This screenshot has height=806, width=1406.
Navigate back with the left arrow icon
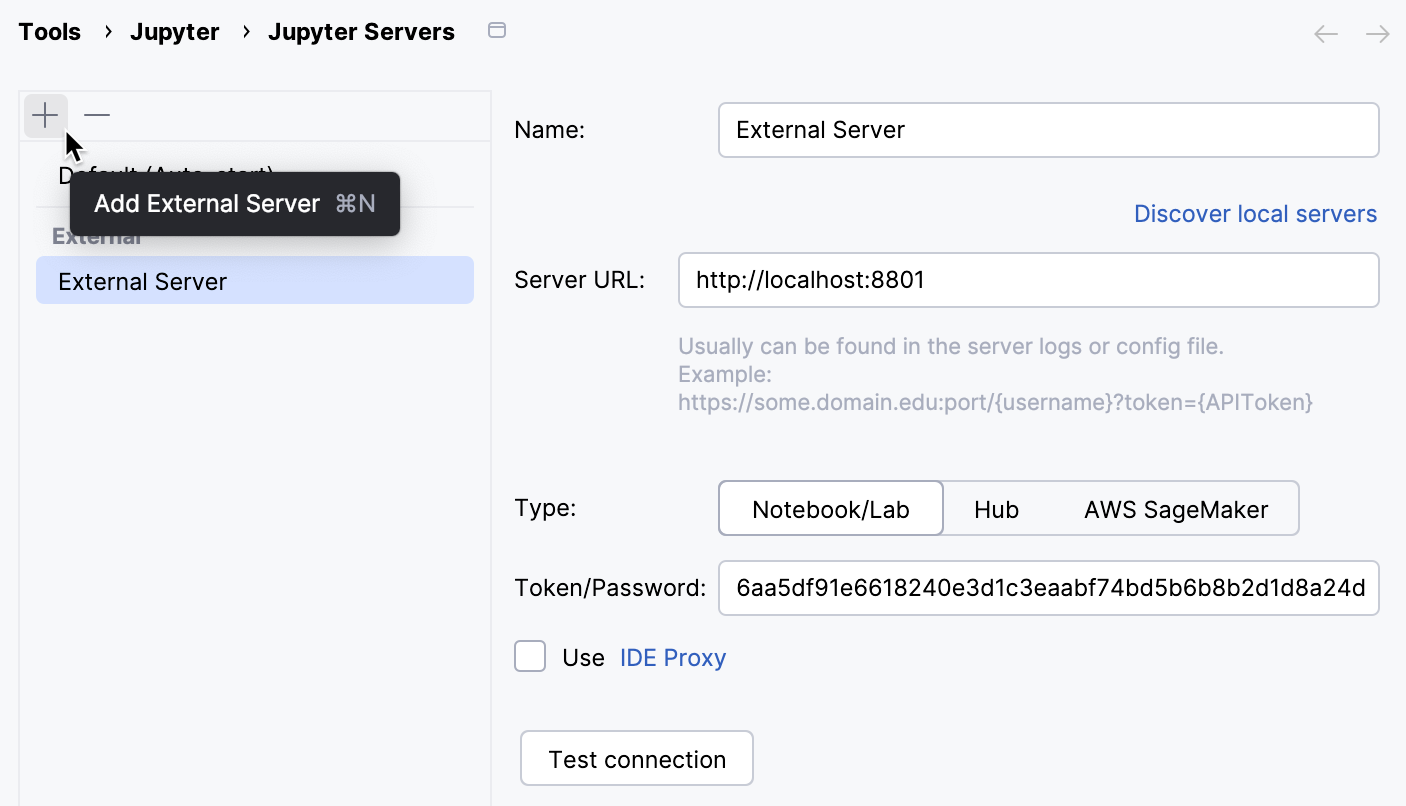[x=1325, y=33]
